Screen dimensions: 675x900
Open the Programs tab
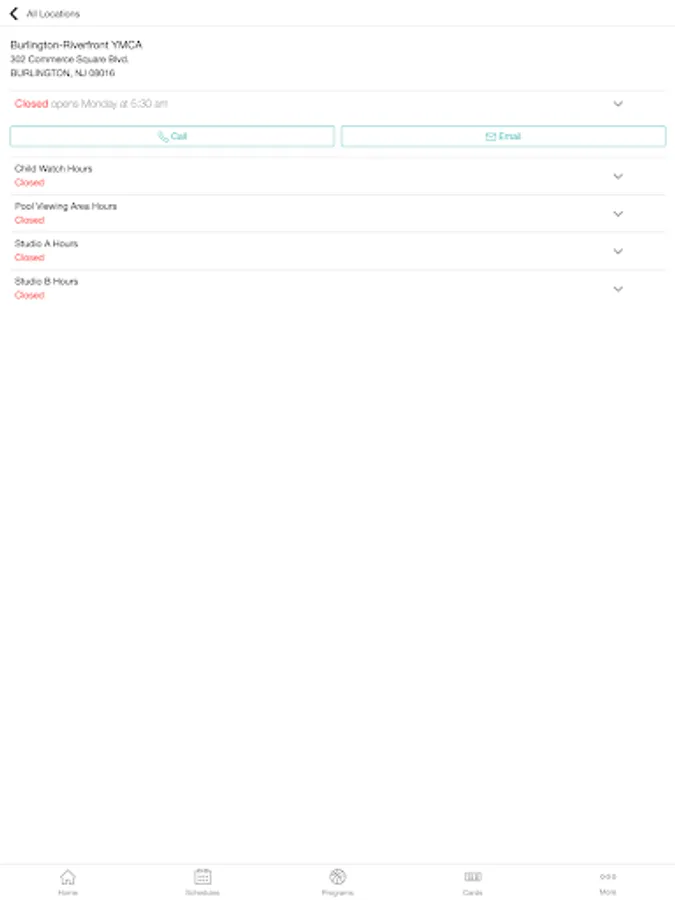(338, 882)
